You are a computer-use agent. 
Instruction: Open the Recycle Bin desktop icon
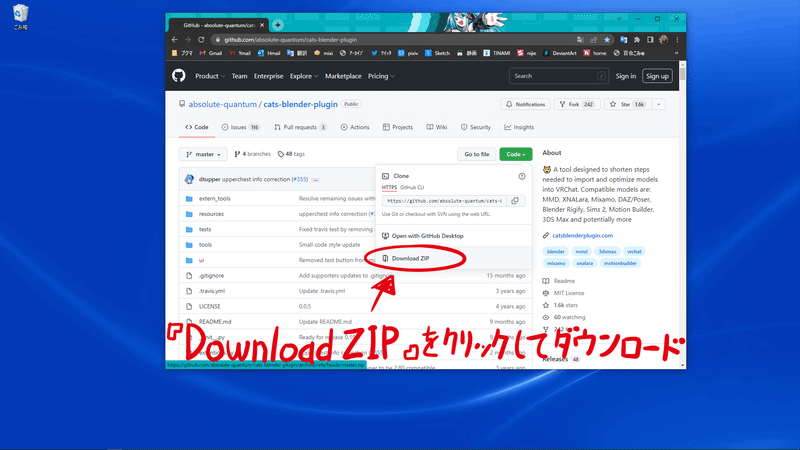pos(20,17)
